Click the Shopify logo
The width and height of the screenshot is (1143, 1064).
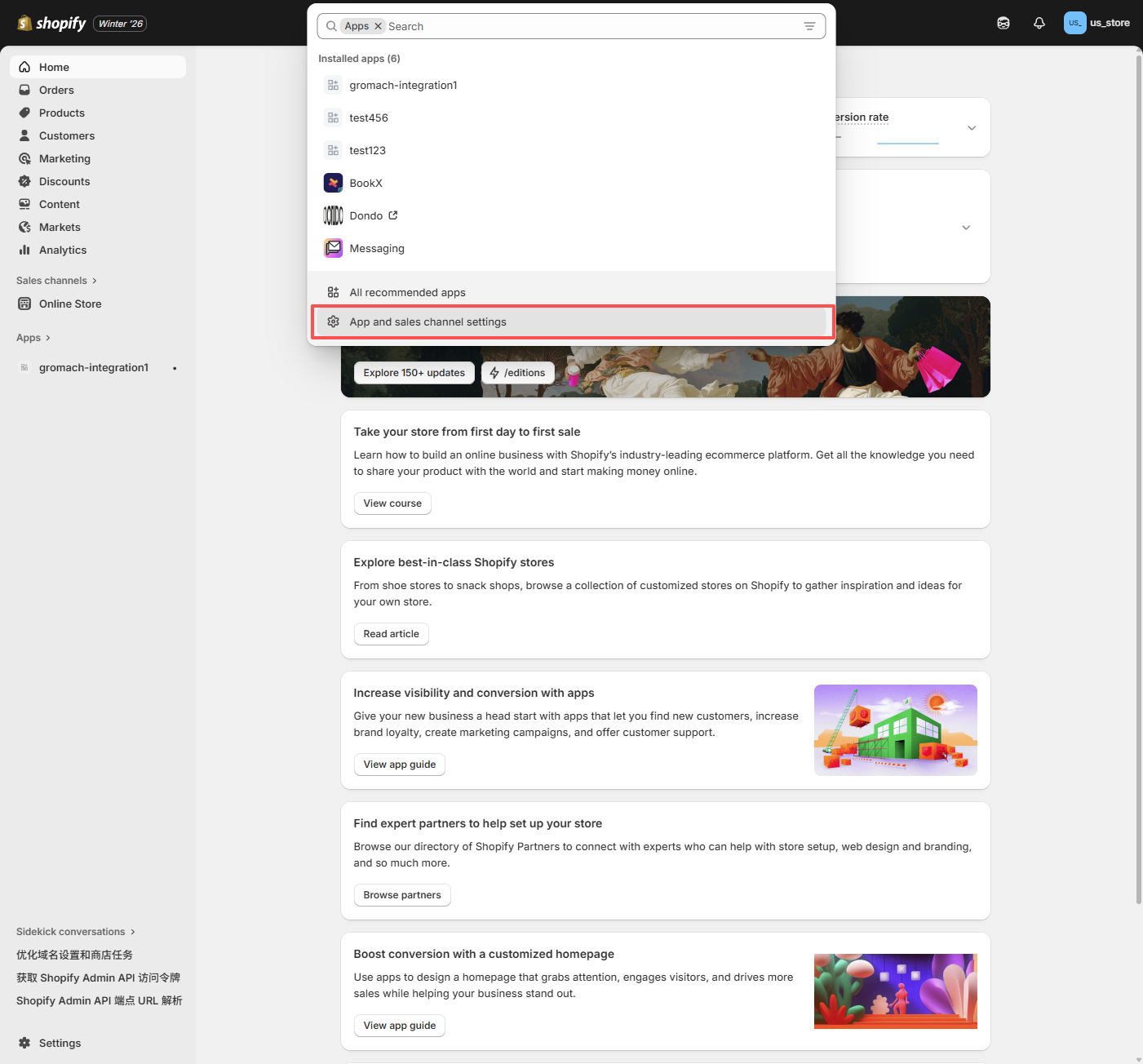click(52, 23)
